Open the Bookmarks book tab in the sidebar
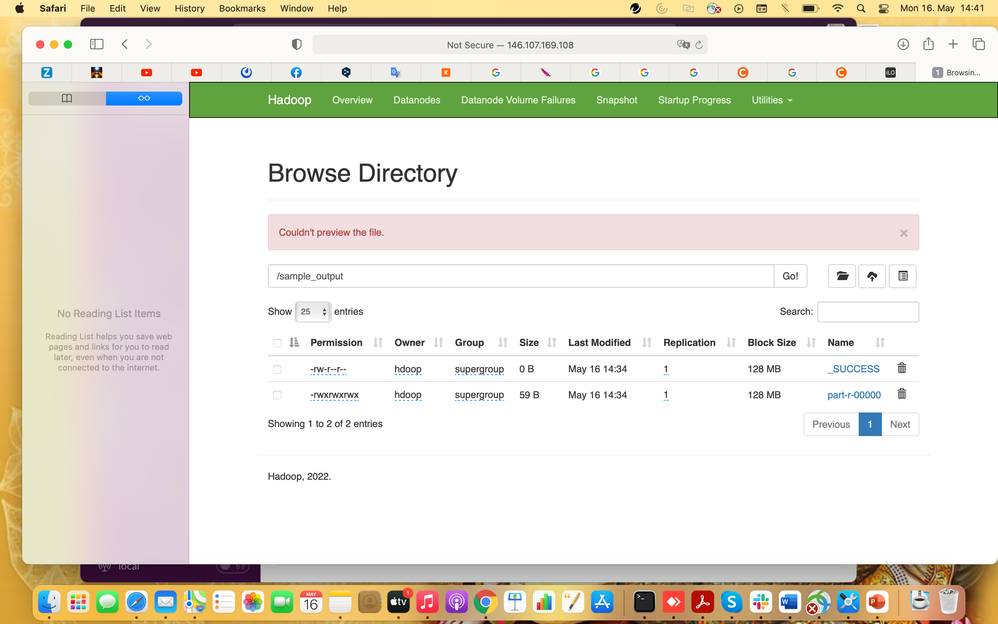This screenshot has height=624, width=998. point(67,98)
